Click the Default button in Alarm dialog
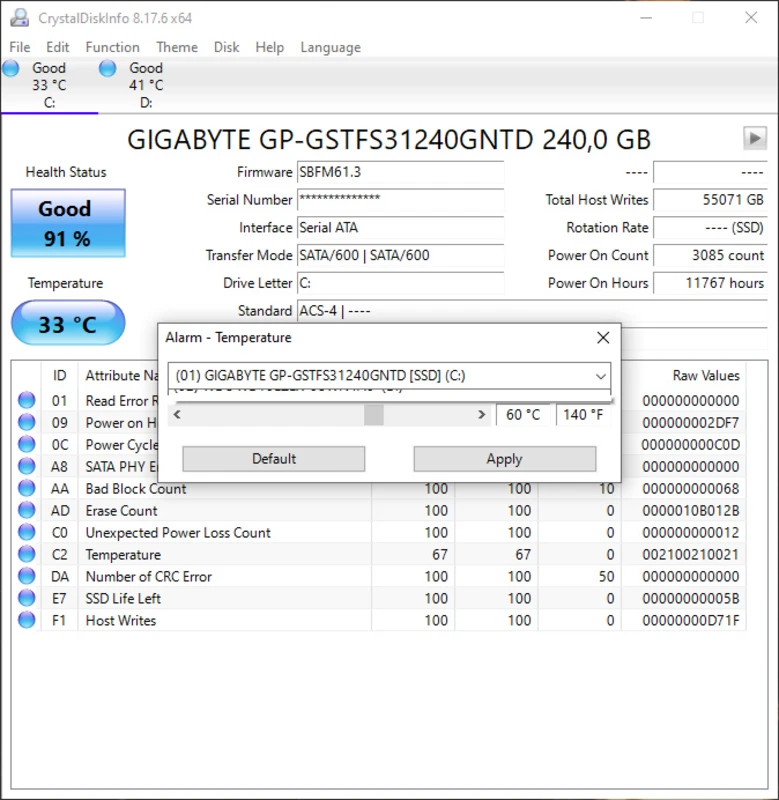This screenshot has height=800, width=779. point(273,459)
